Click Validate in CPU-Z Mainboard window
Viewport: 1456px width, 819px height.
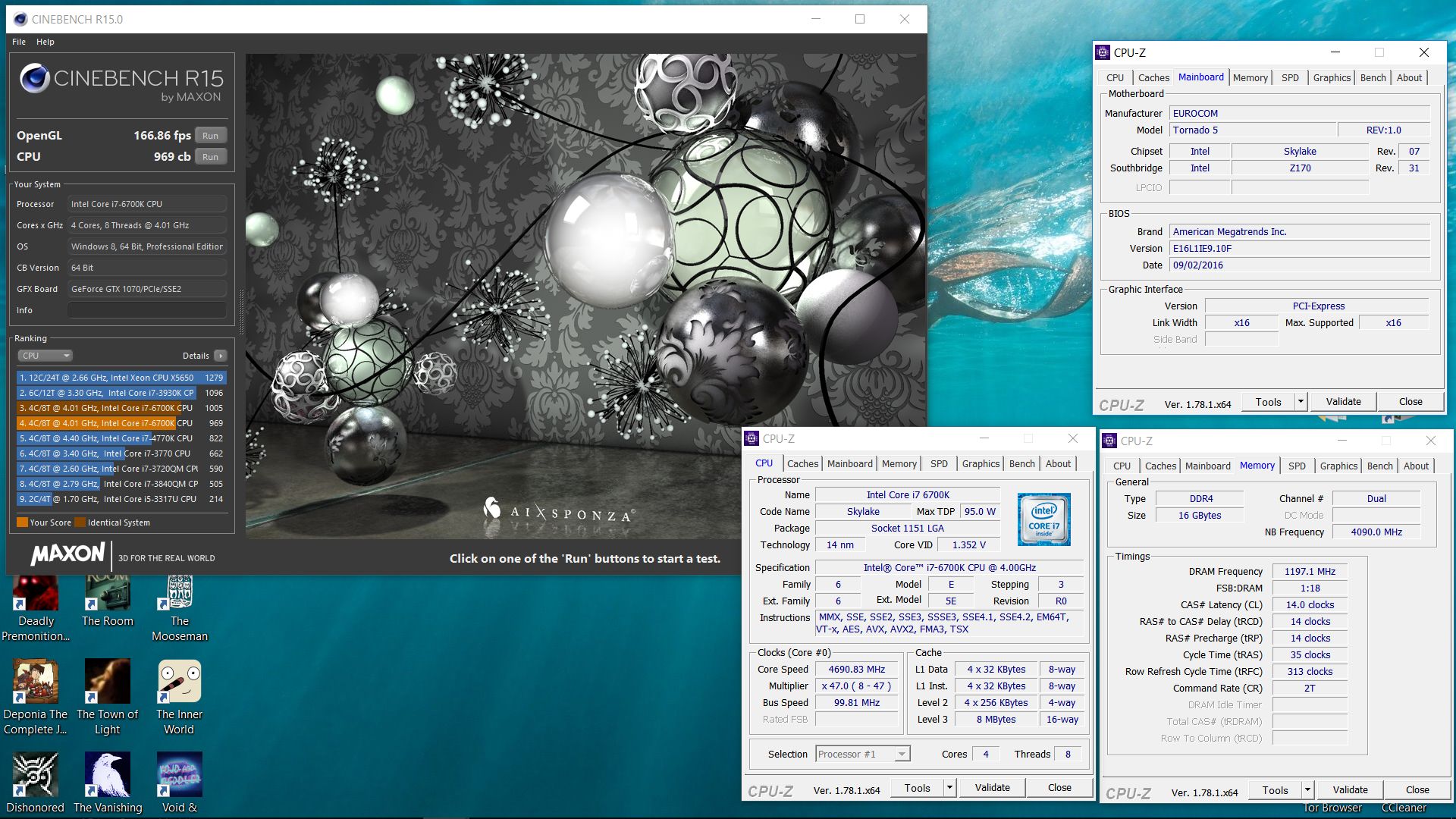(1343, 402)
